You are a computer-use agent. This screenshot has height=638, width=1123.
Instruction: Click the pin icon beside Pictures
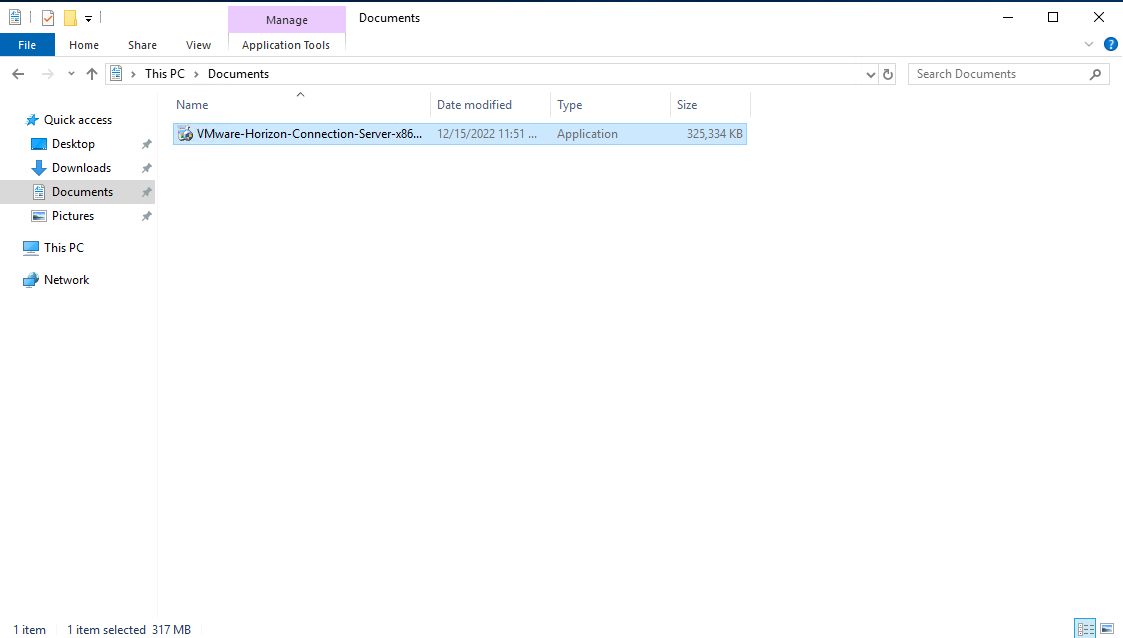coord(147,216)
